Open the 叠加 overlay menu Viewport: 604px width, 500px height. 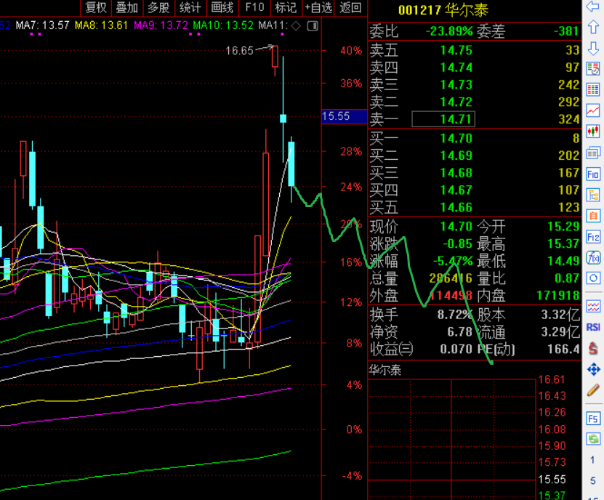[127, 7]
